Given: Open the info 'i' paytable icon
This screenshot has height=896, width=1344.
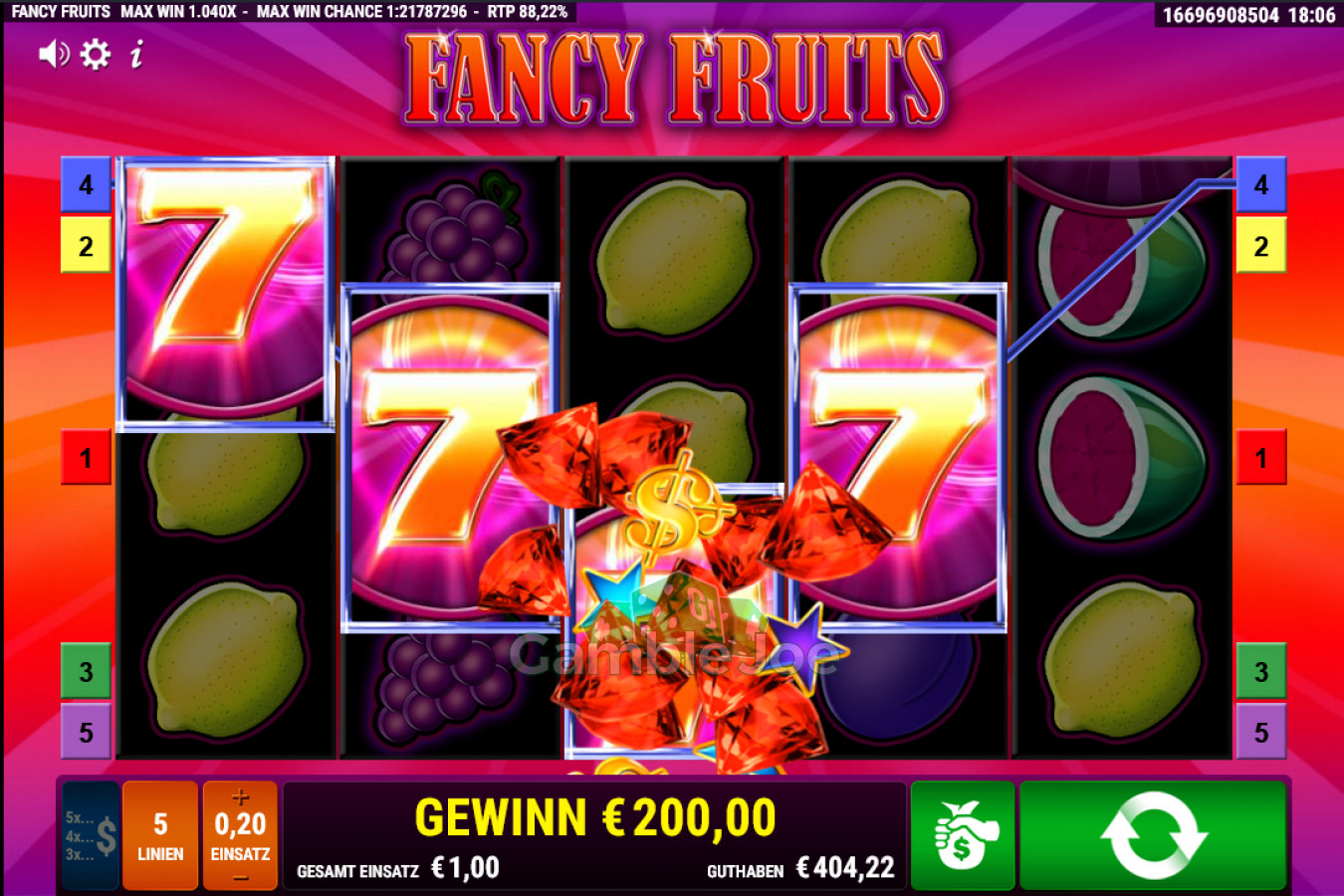Looking at the screenshot, I should click(136, 54).
